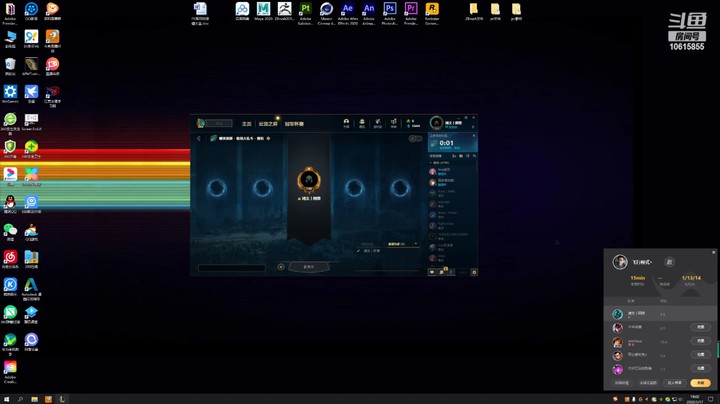Image resolution: width=720 pixels, height=404 pixels.
Task: Open the Recycle Bin on desktop
Action: pos(10,66)
